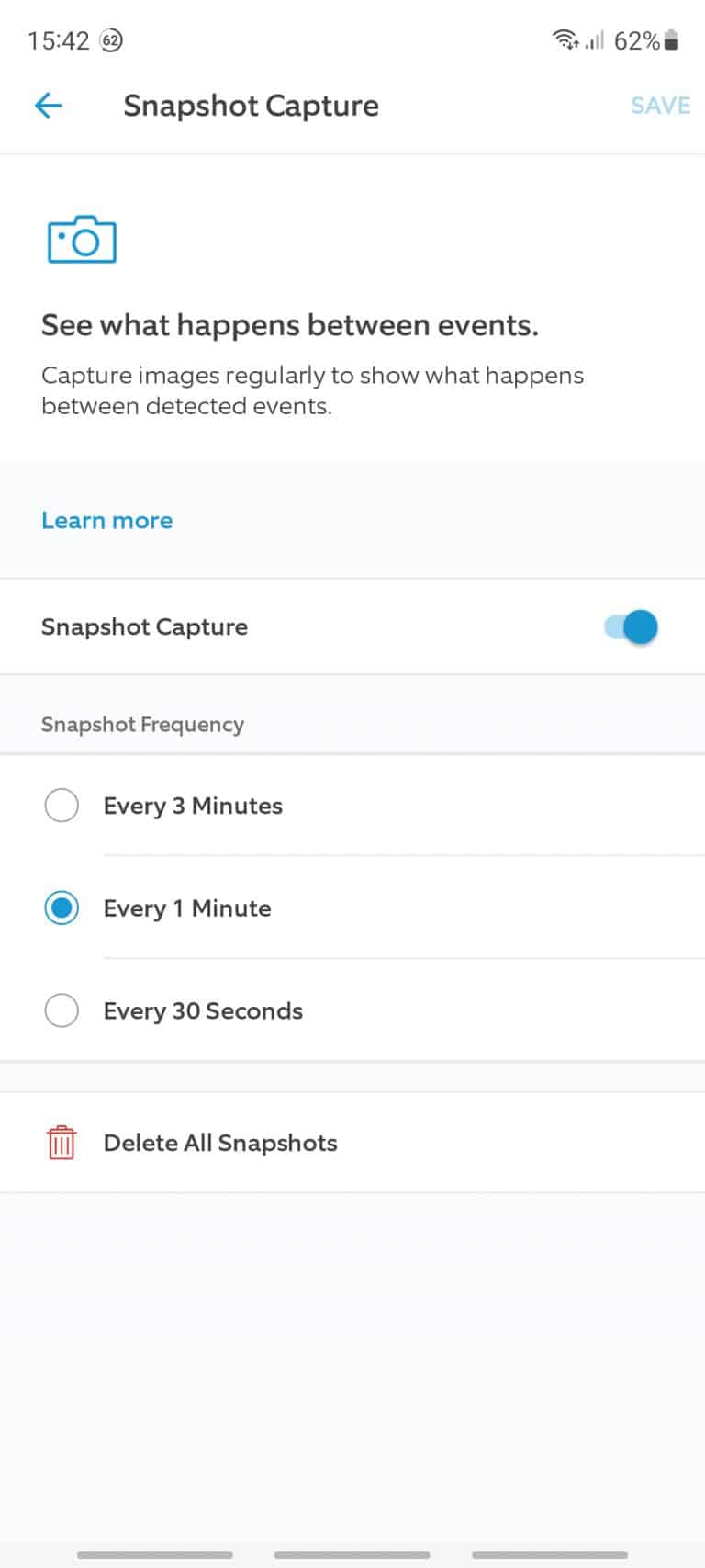Image resolution: width=705 pixels, height=1568 pixels.
Task: Click the red trash icon
Action: [x=61, y=1143]
